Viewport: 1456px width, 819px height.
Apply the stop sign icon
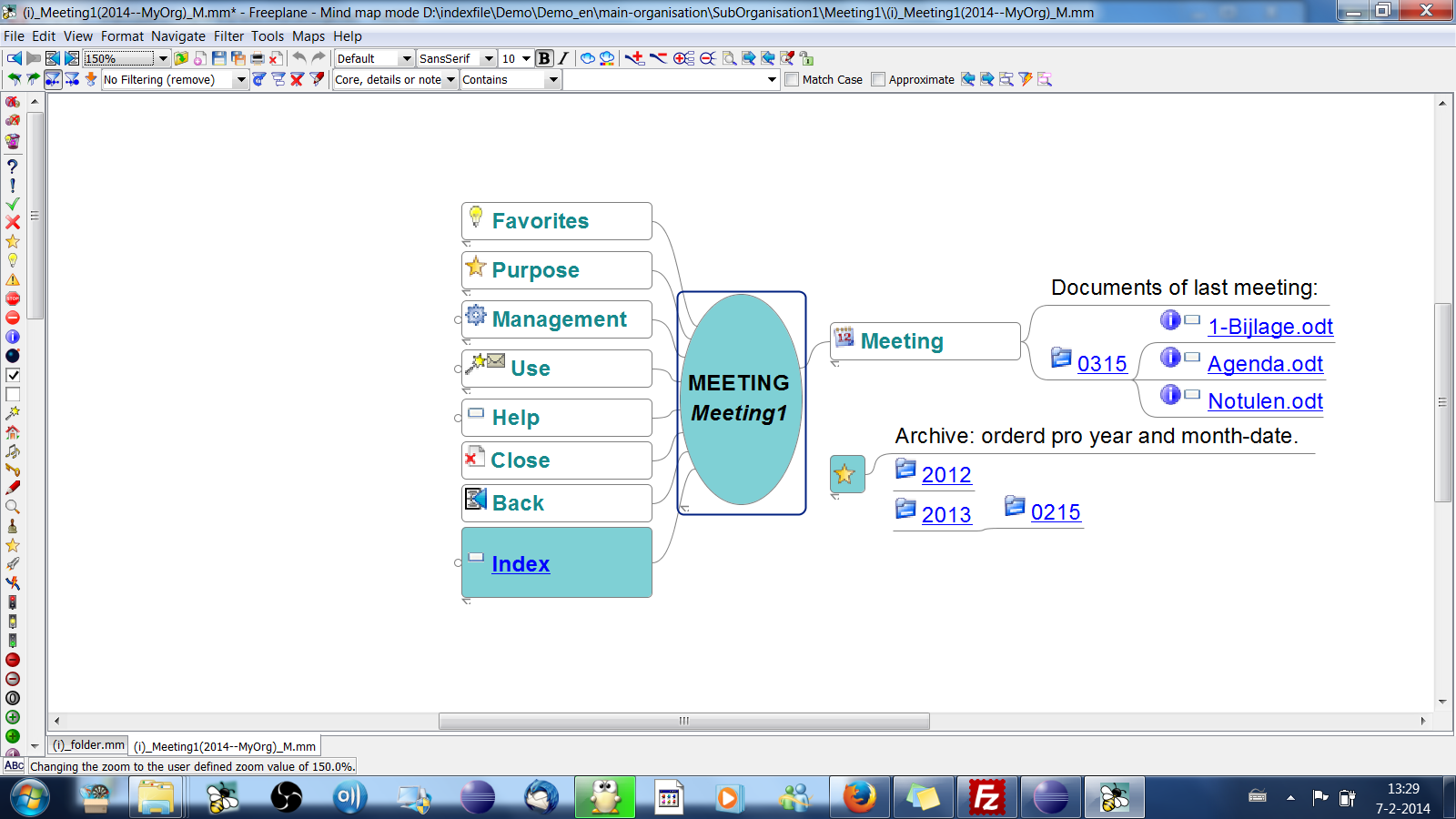point(12,298)
